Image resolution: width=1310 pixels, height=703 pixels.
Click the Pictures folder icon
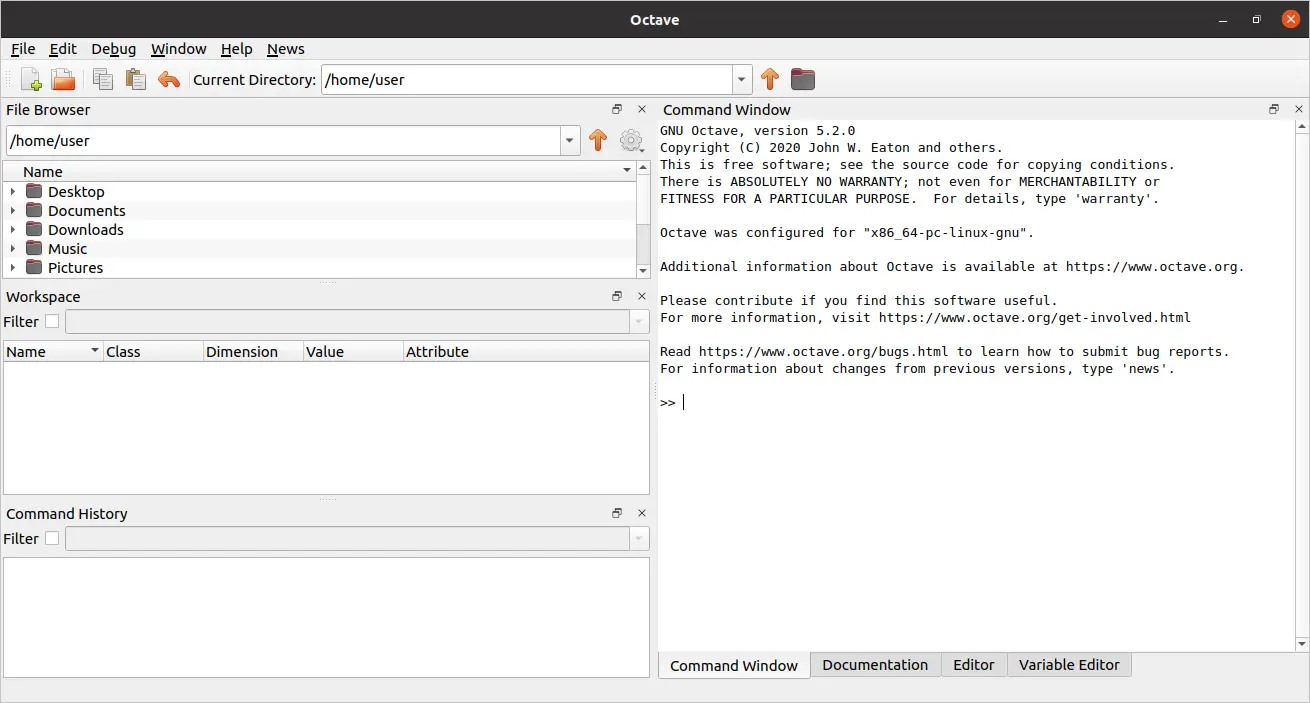pos(34,267)
